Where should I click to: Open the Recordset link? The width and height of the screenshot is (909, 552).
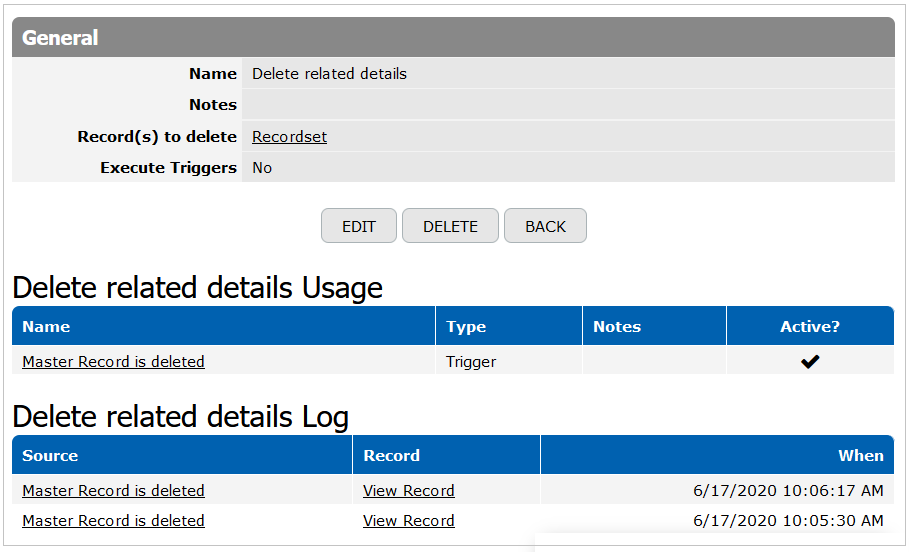pyautogui.click(x=289, y=137)
